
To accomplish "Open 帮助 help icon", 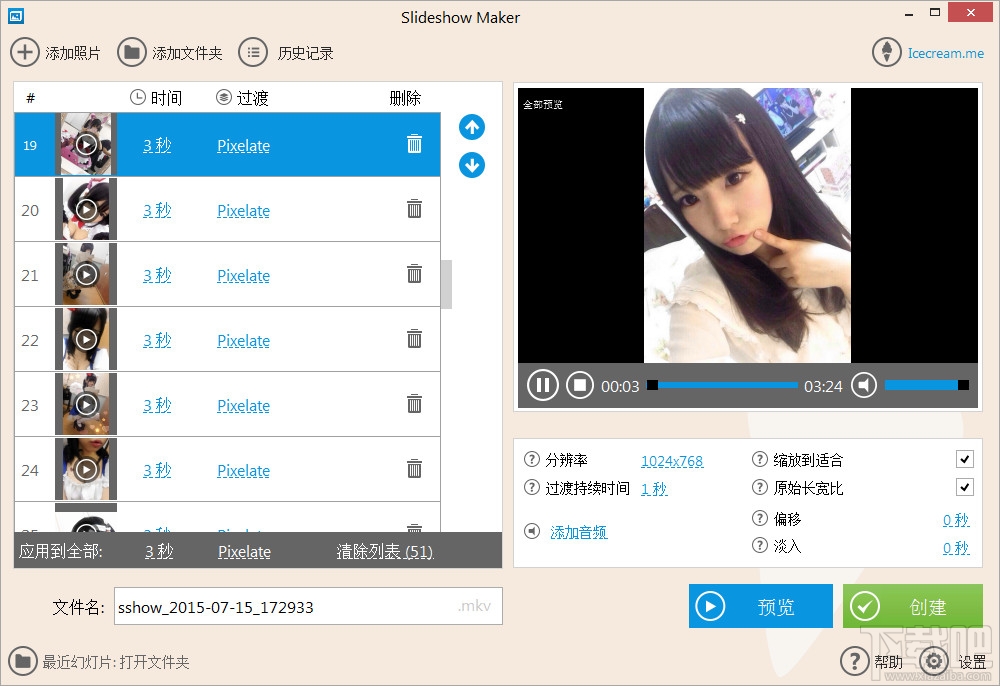I will click(x=855, y=661).
